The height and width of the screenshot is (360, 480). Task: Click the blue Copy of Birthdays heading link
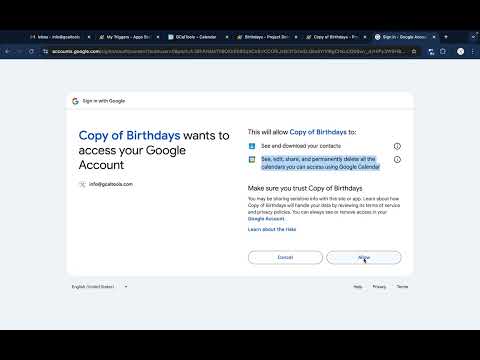(129, 135)
